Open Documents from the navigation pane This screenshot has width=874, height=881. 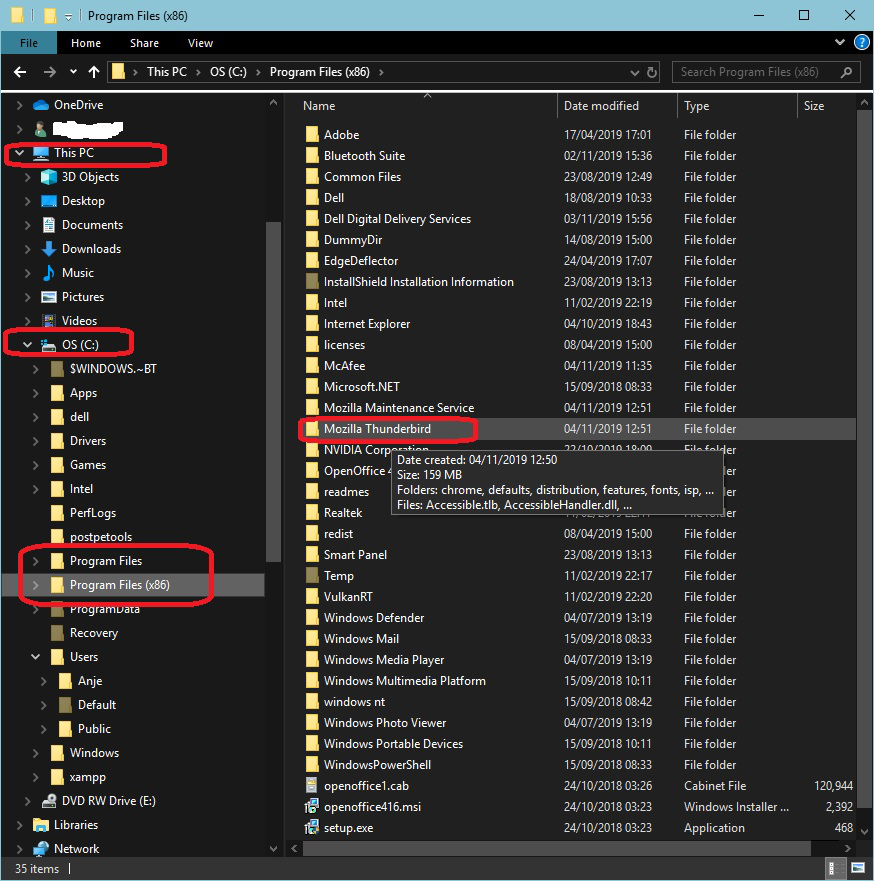point(92,225)
